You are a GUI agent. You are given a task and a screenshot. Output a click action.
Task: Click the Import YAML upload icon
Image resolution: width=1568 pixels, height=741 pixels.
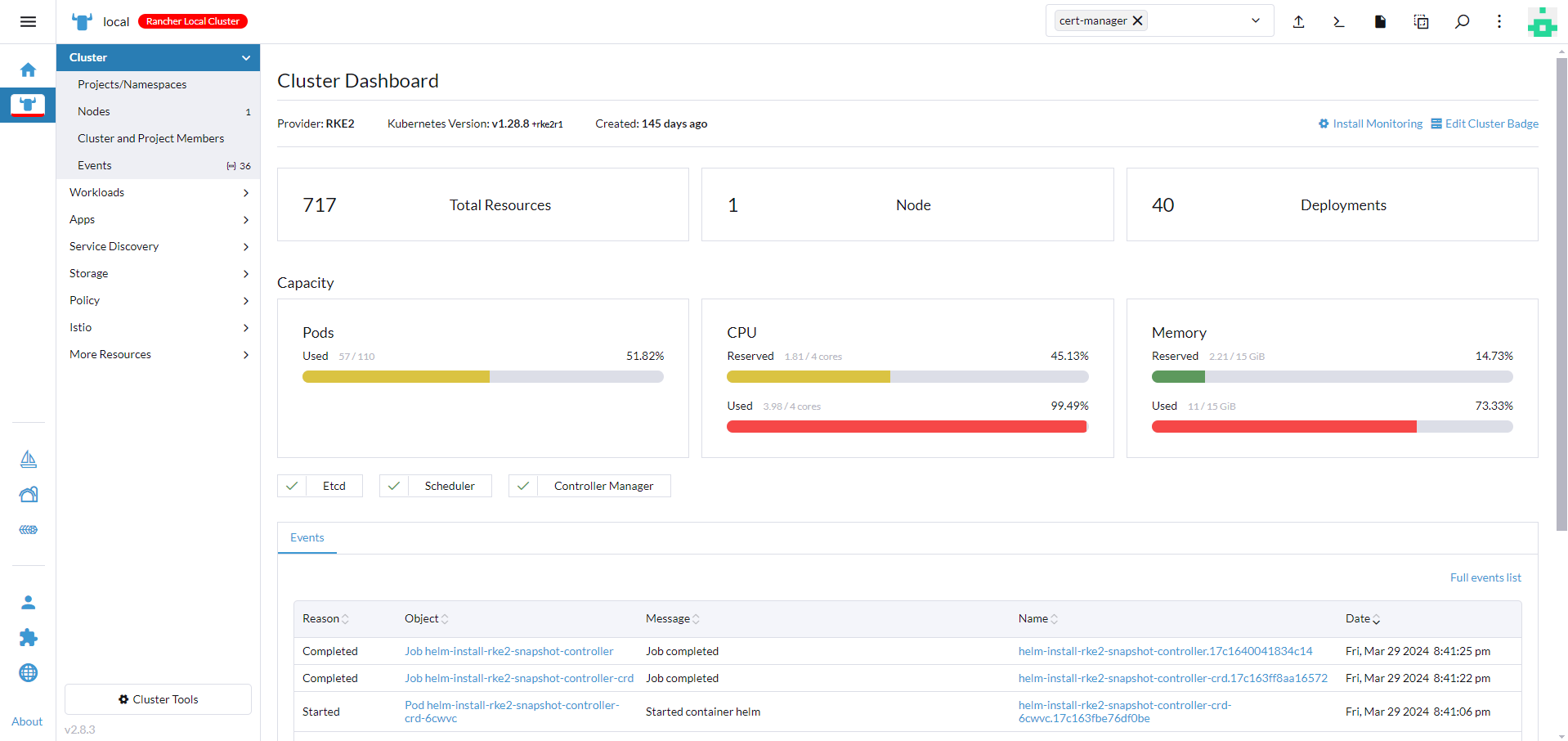tap(1298, 22)
